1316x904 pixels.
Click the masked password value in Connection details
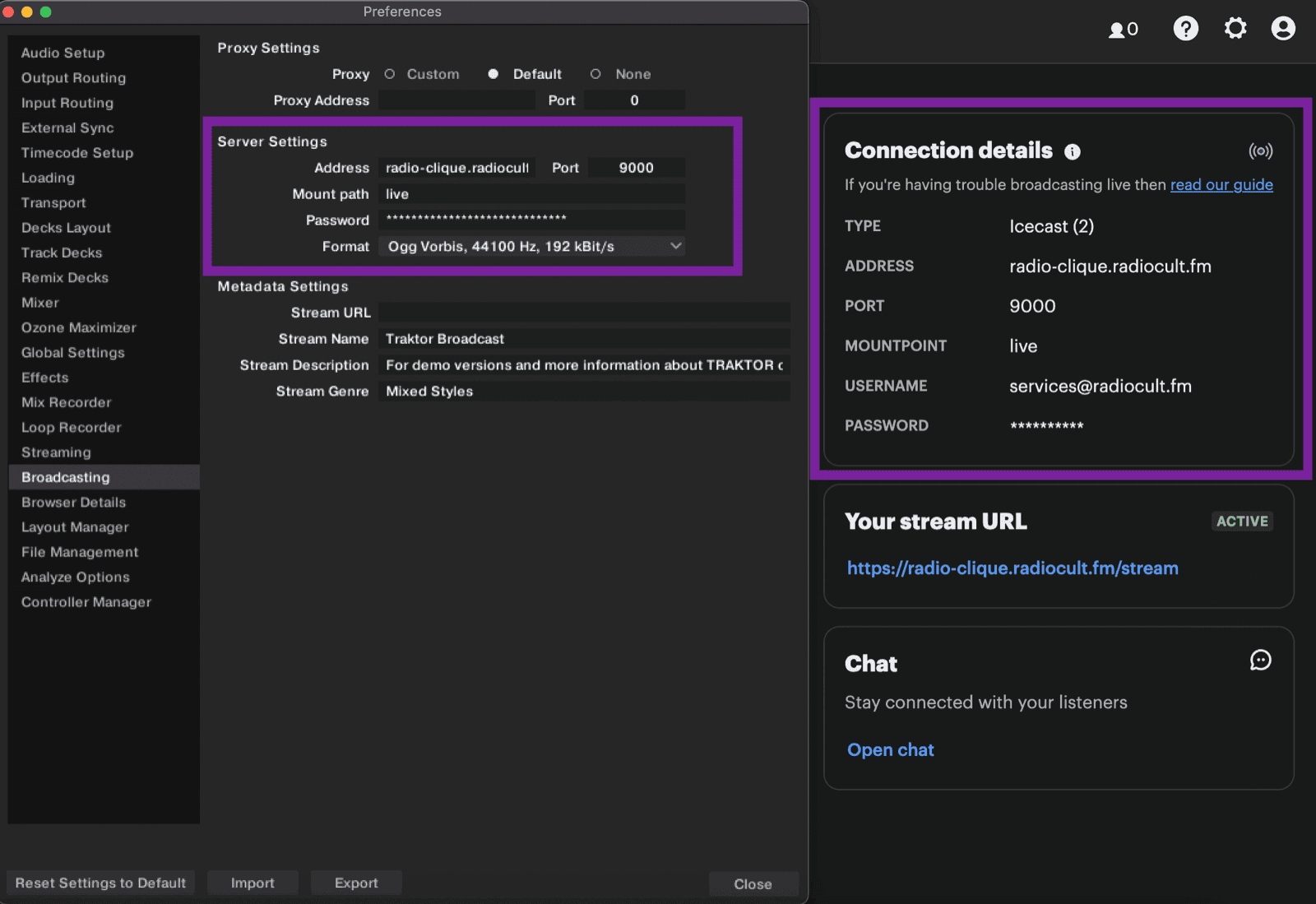click(x=1047, y=426)
